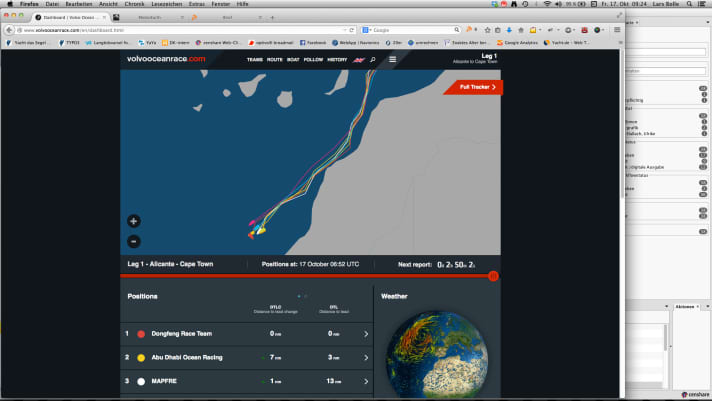This screenshot has height=401, width=712.
Task: Click the orange feed icon beside search bar
Action: tap(470, 30)
